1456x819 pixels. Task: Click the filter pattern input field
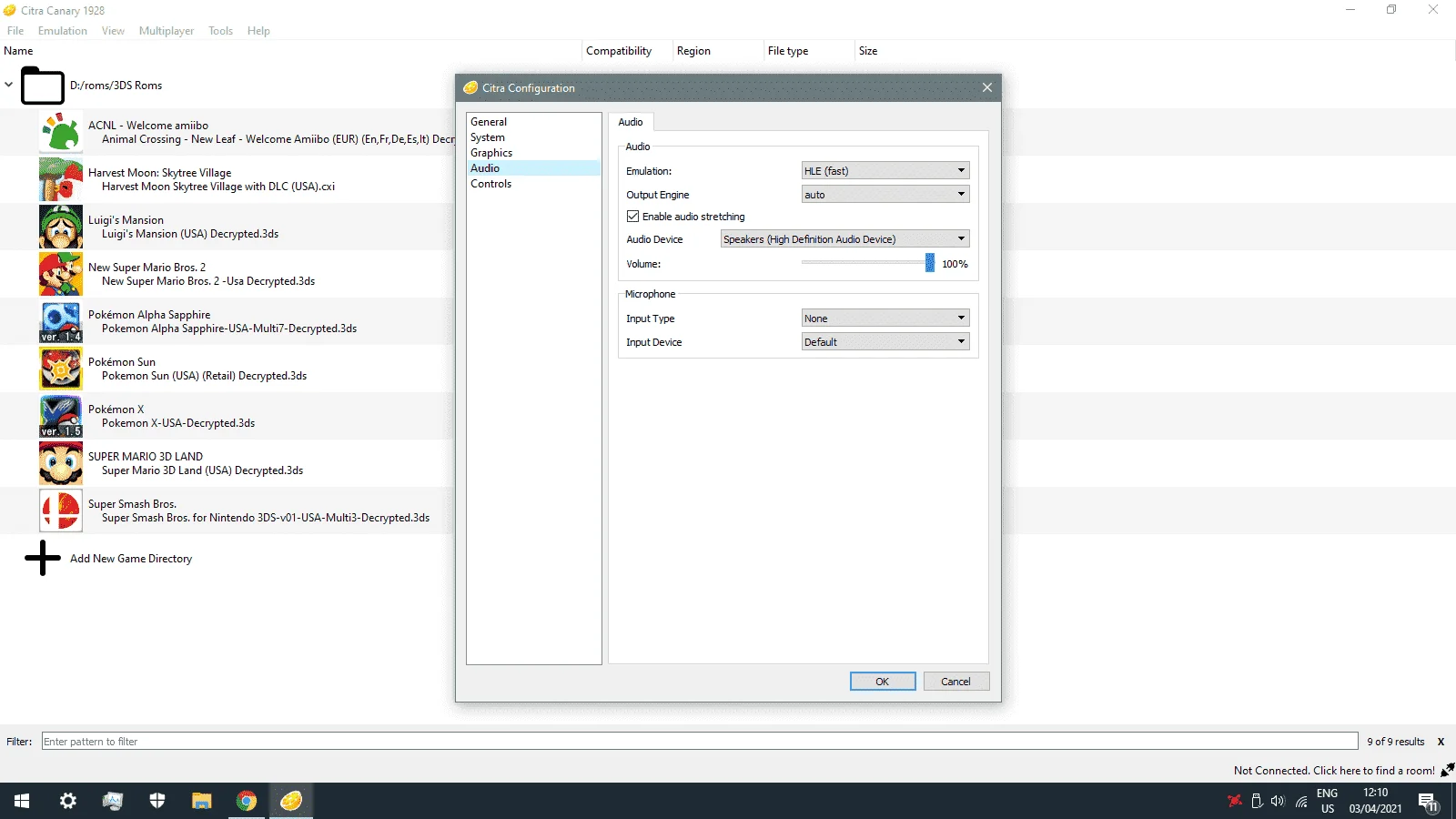[700, 742]
